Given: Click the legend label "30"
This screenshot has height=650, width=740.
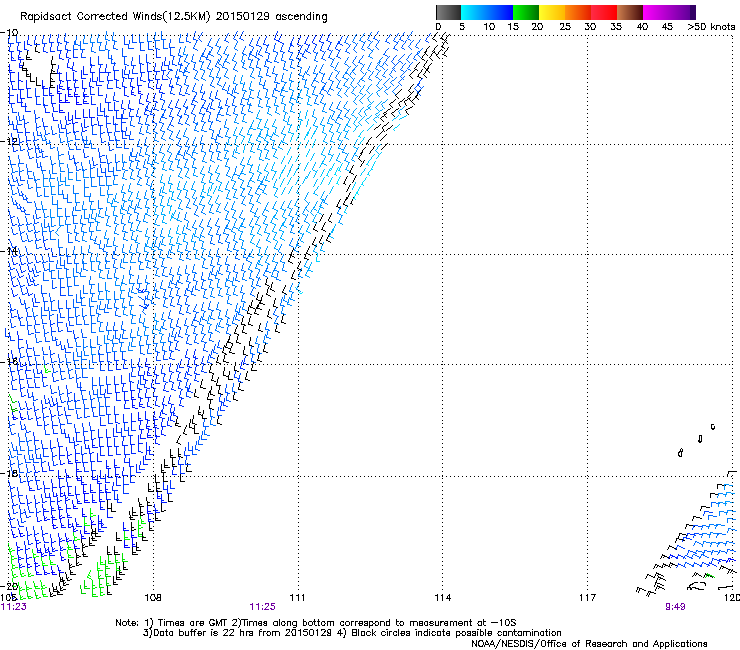Looking at the screenshot, I should [x=590, y=27].
